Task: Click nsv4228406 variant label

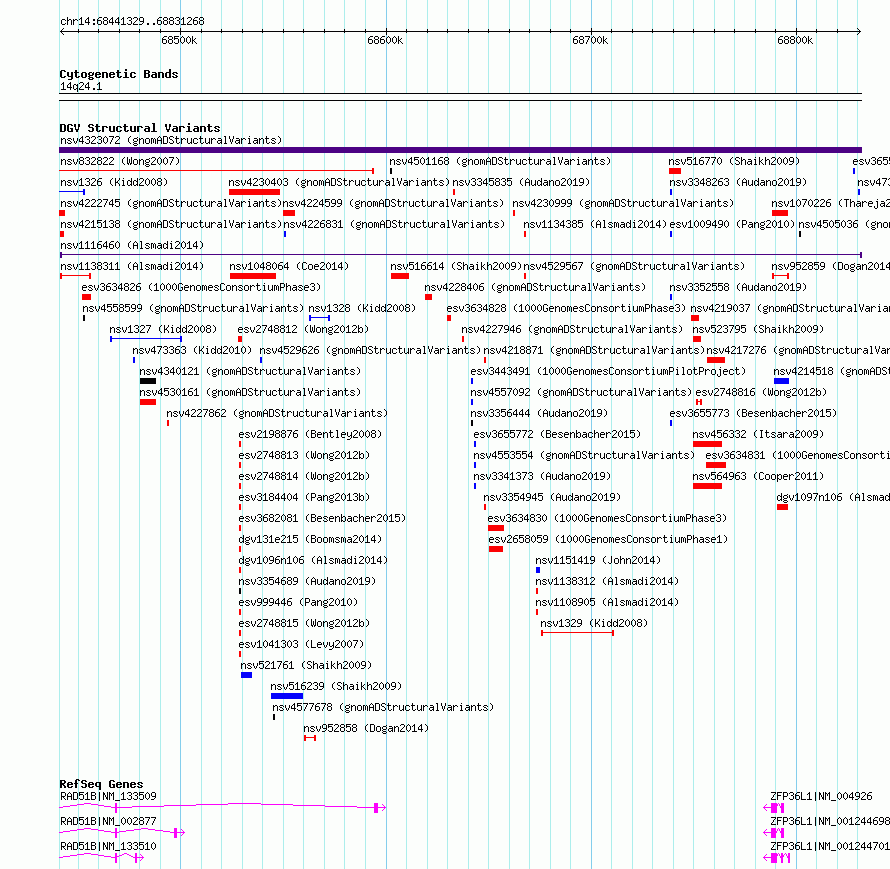Action: tap(535, 287)
